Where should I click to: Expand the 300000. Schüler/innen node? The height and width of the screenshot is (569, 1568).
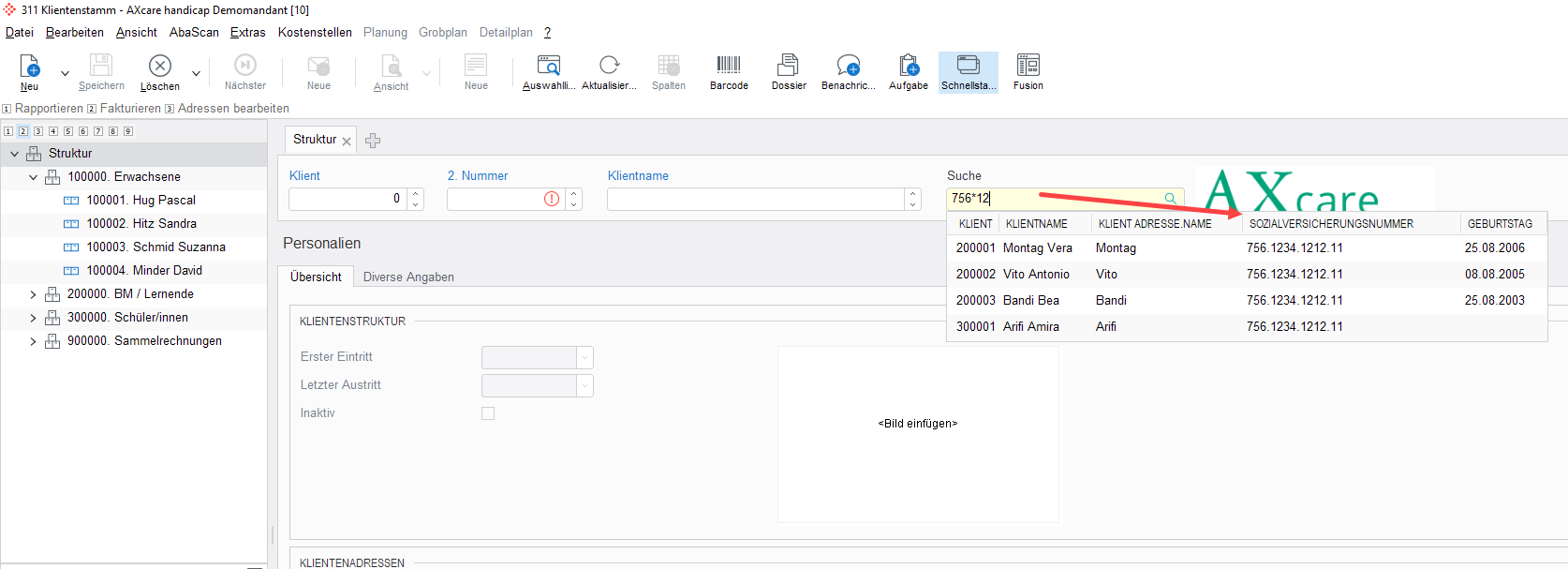point(34,318)
